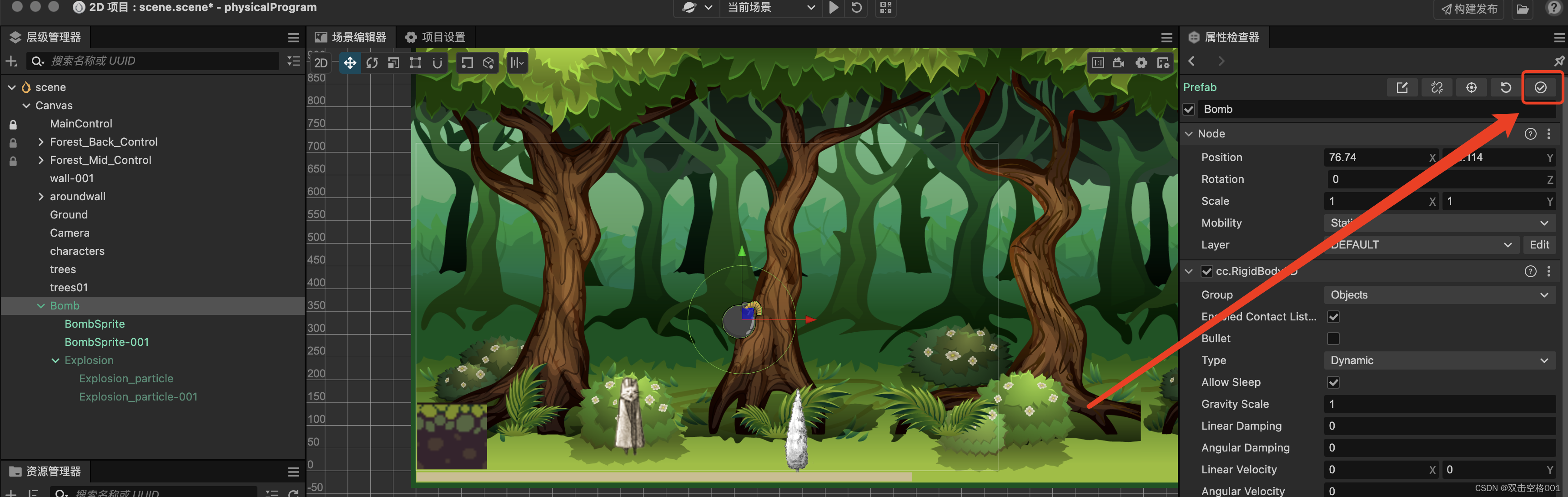Expand the aroundwall node
Image resolution: width=1568 pixels, height=497 pixels.
tap(41, 197)
